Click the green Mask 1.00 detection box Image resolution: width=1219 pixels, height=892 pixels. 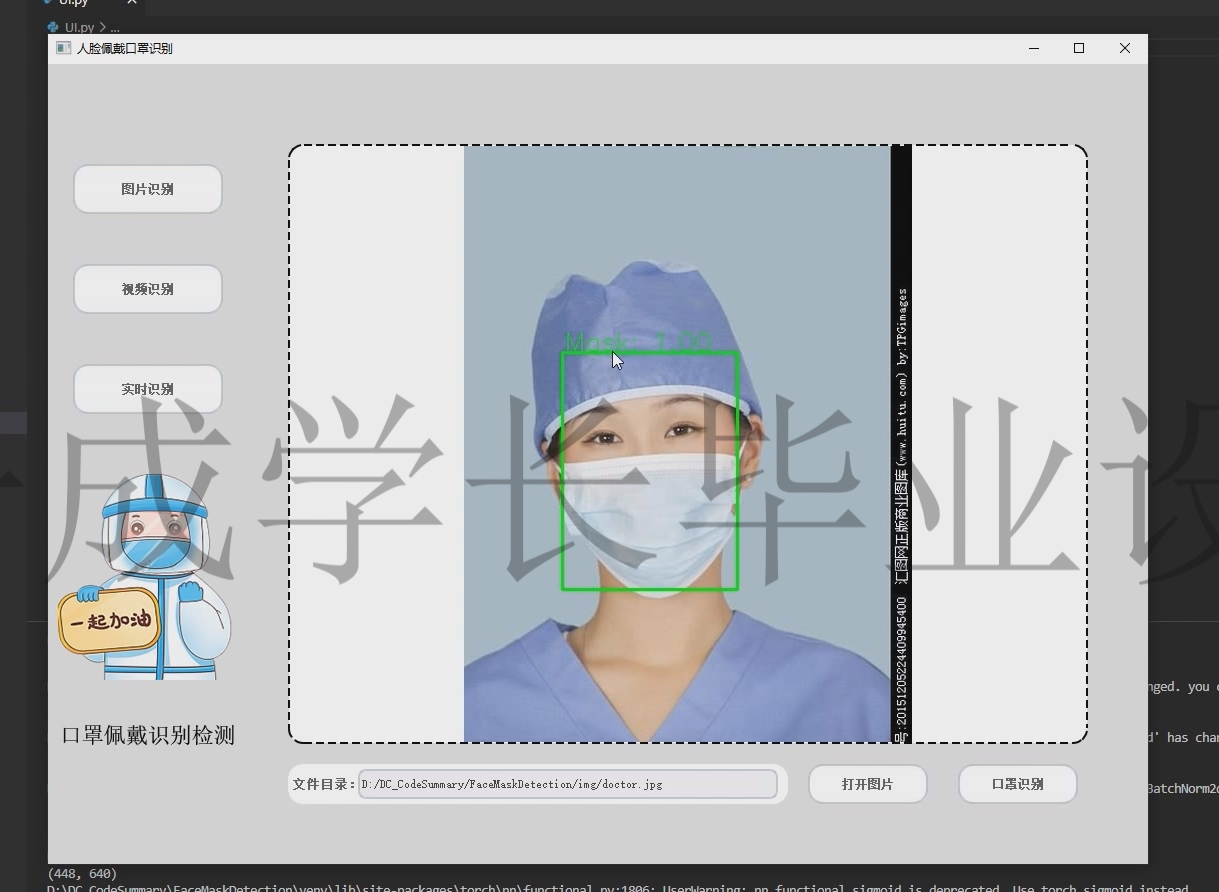[x=650, y=470]
